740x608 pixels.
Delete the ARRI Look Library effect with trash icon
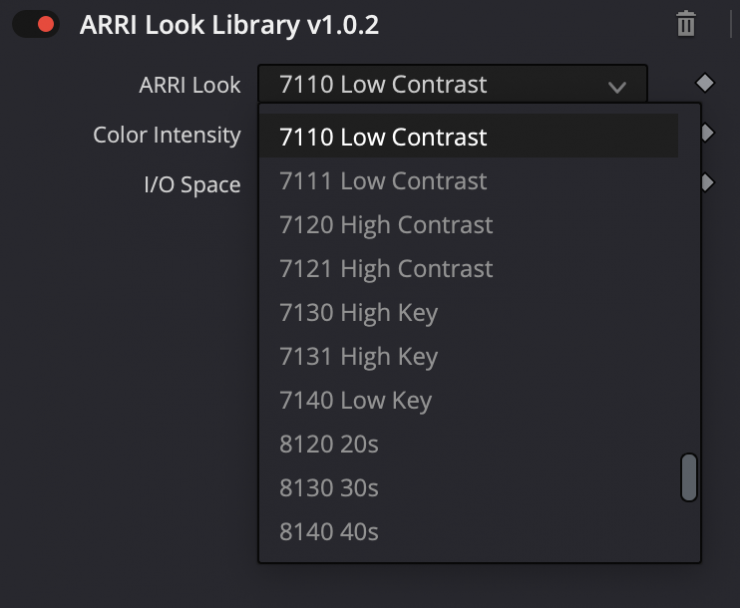(x=686, y=24)
